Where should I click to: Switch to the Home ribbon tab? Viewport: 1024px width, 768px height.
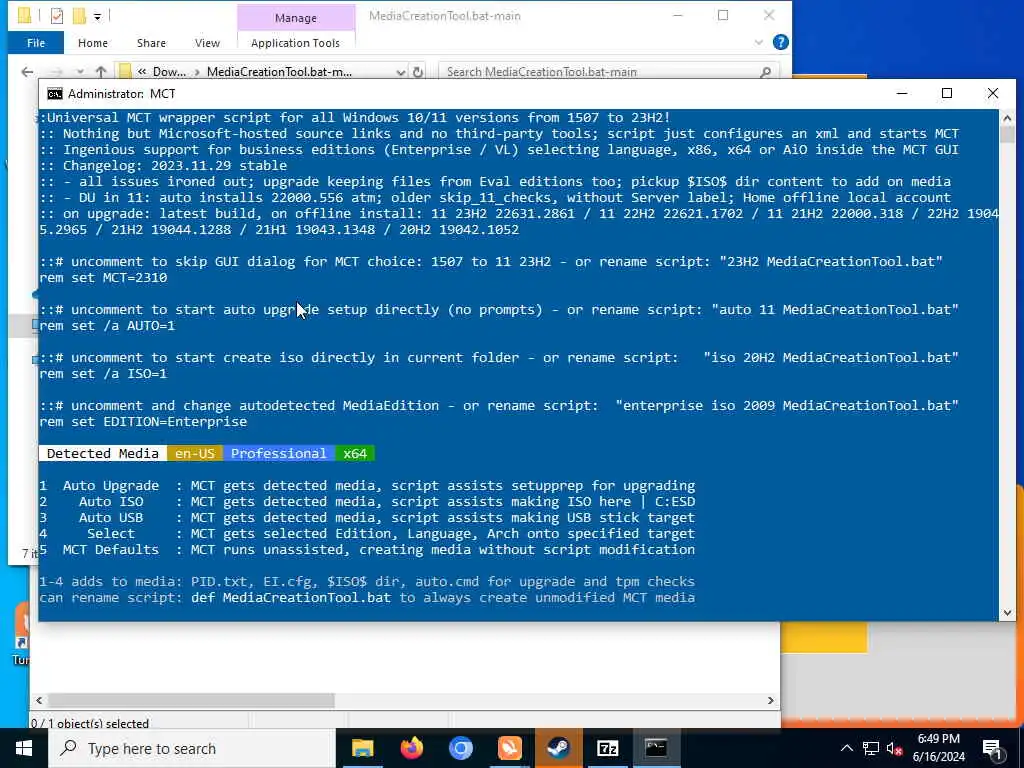[x=93, y=43]
